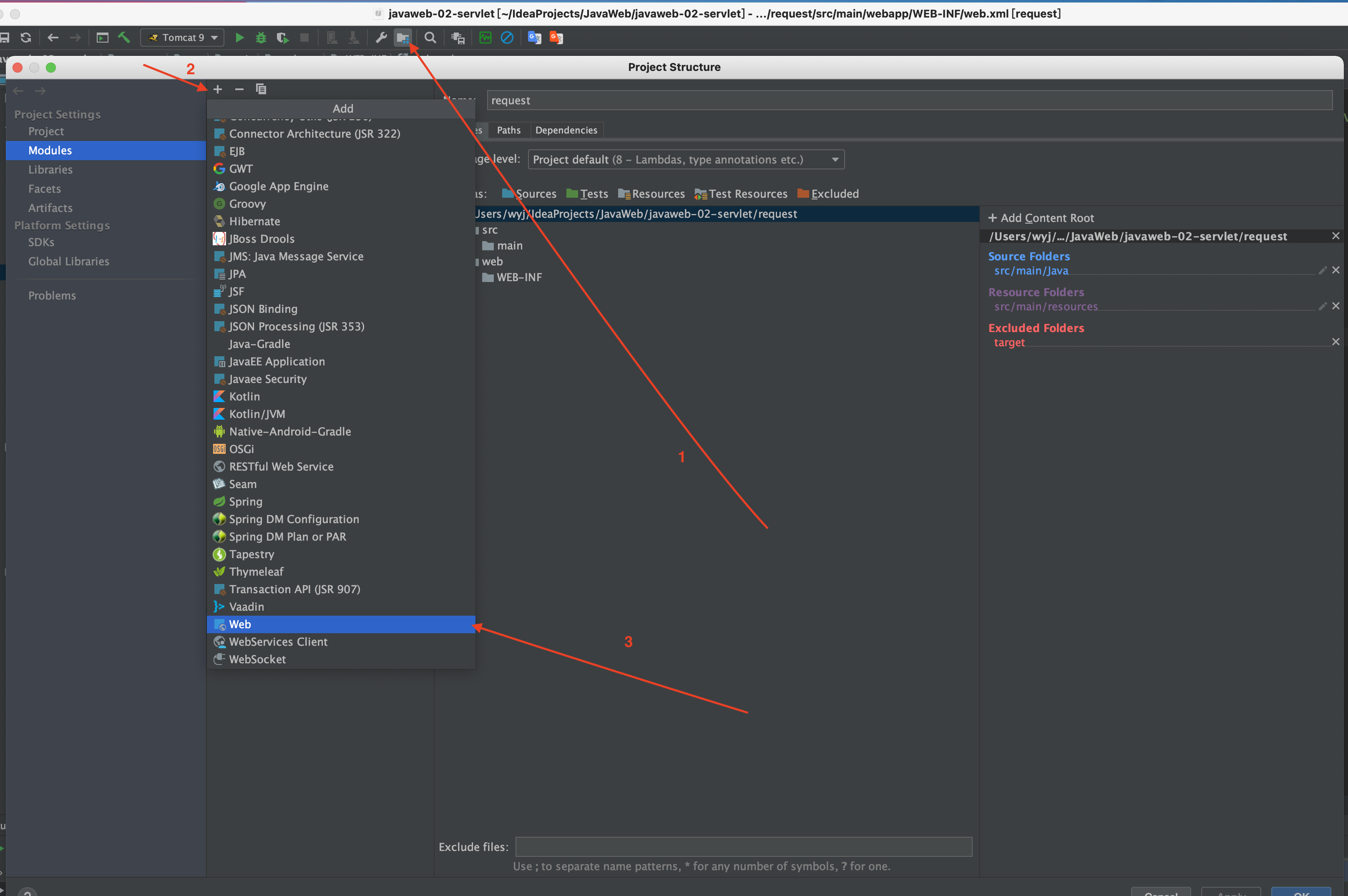This screenshot has width=1348, height=896.
Task: Click the Project Structure toolbar icon
Action: [x=402, y=38]
